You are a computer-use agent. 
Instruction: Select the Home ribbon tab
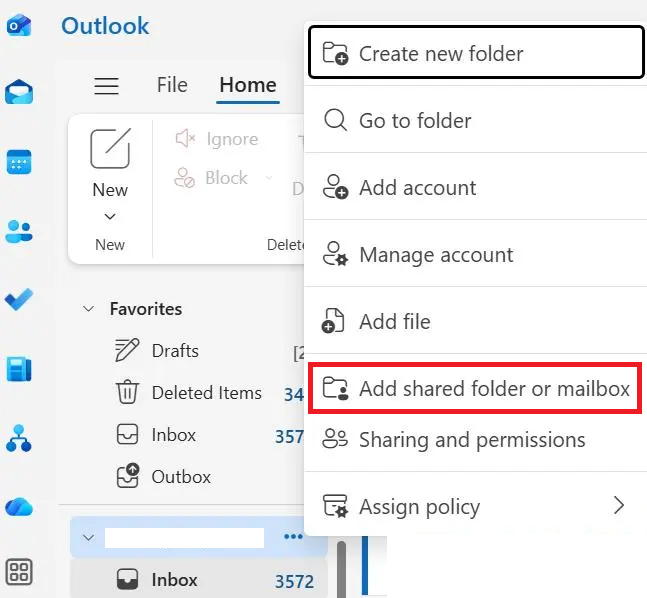click(248, 85)
